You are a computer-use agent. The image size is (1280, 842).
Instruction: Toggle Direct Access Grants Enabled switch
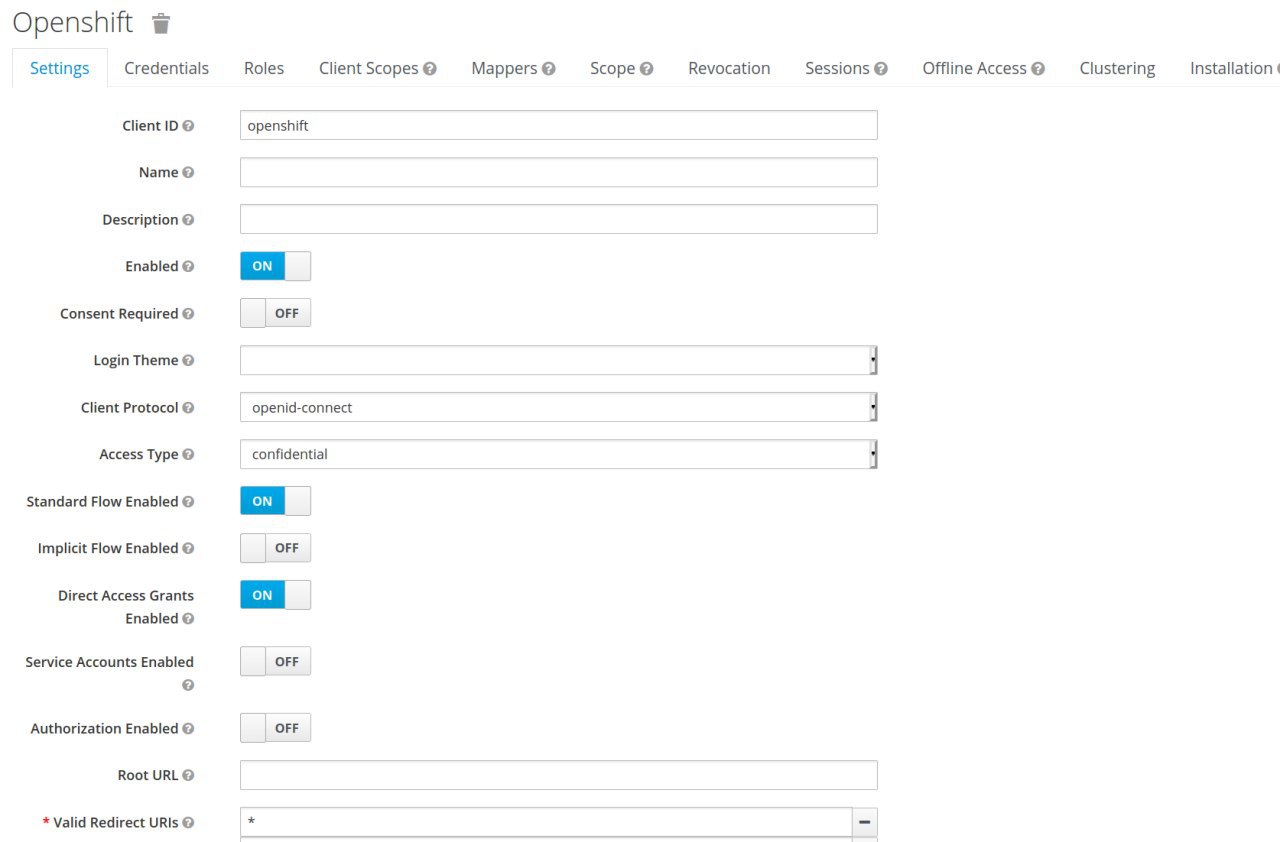(275, 595)
